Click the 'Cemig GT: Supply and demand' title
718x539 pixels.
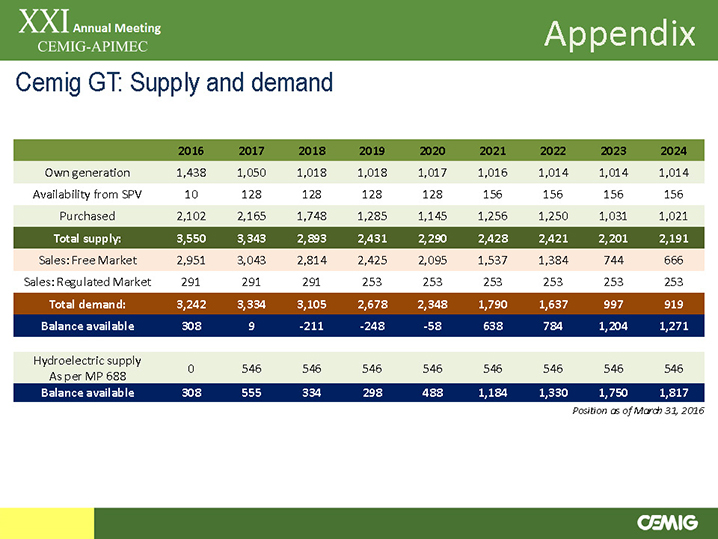click(174, 83)
